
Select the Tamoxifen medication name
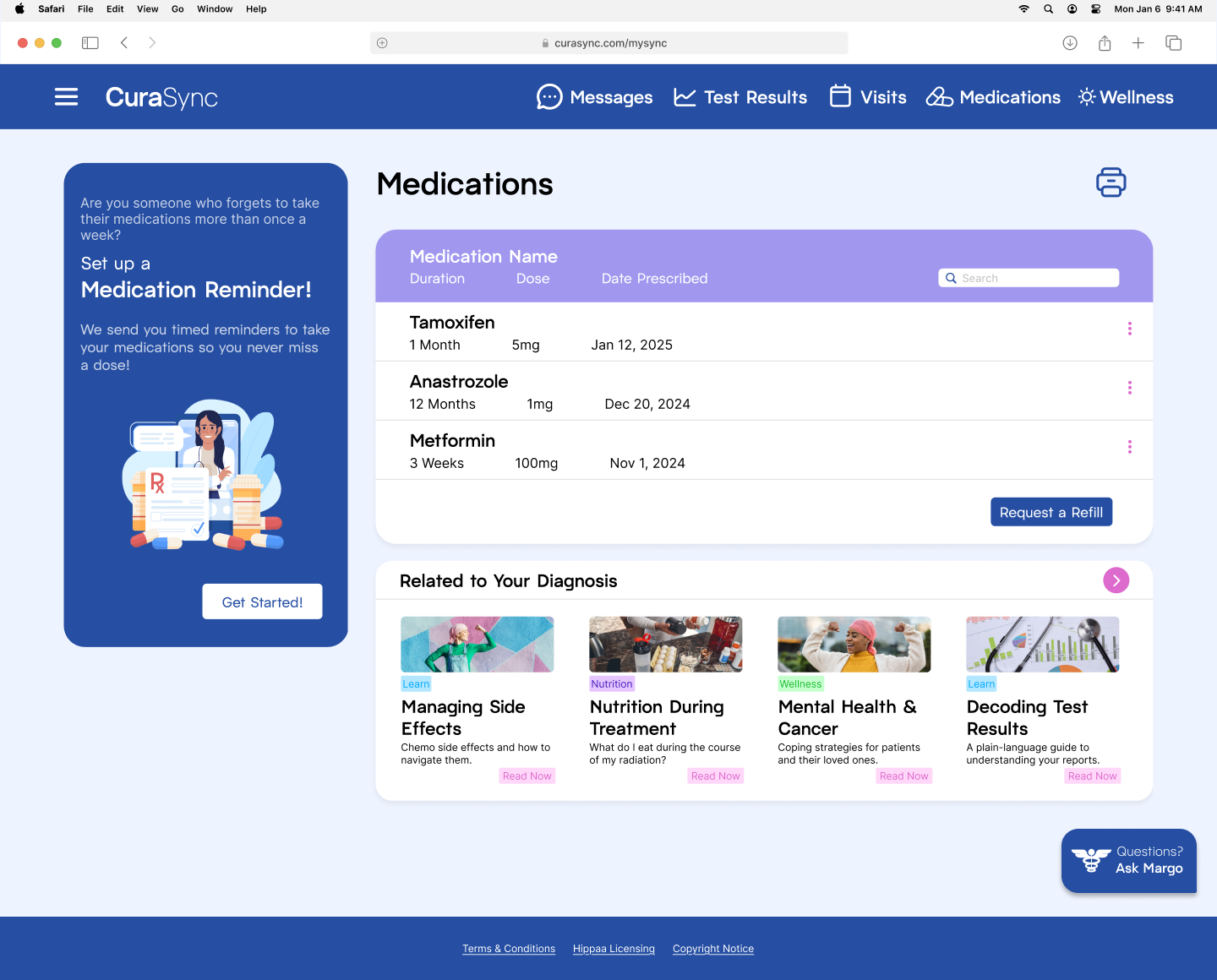point(452,323)
